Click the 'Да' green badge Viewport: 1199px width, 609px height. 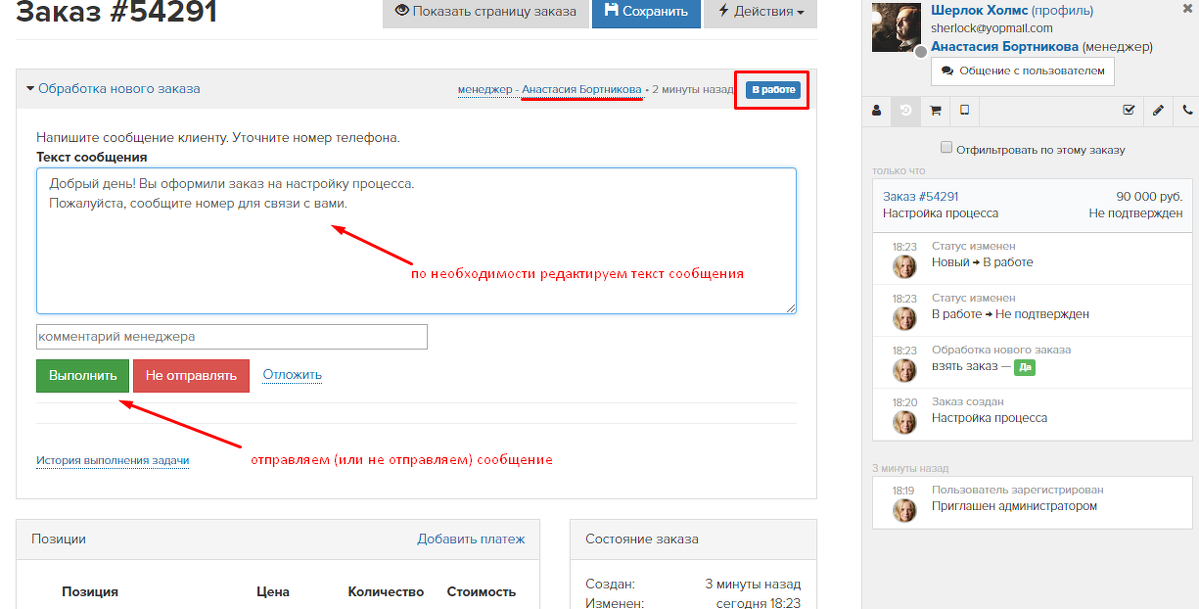pyautogui.click(x=1025, y=367)
